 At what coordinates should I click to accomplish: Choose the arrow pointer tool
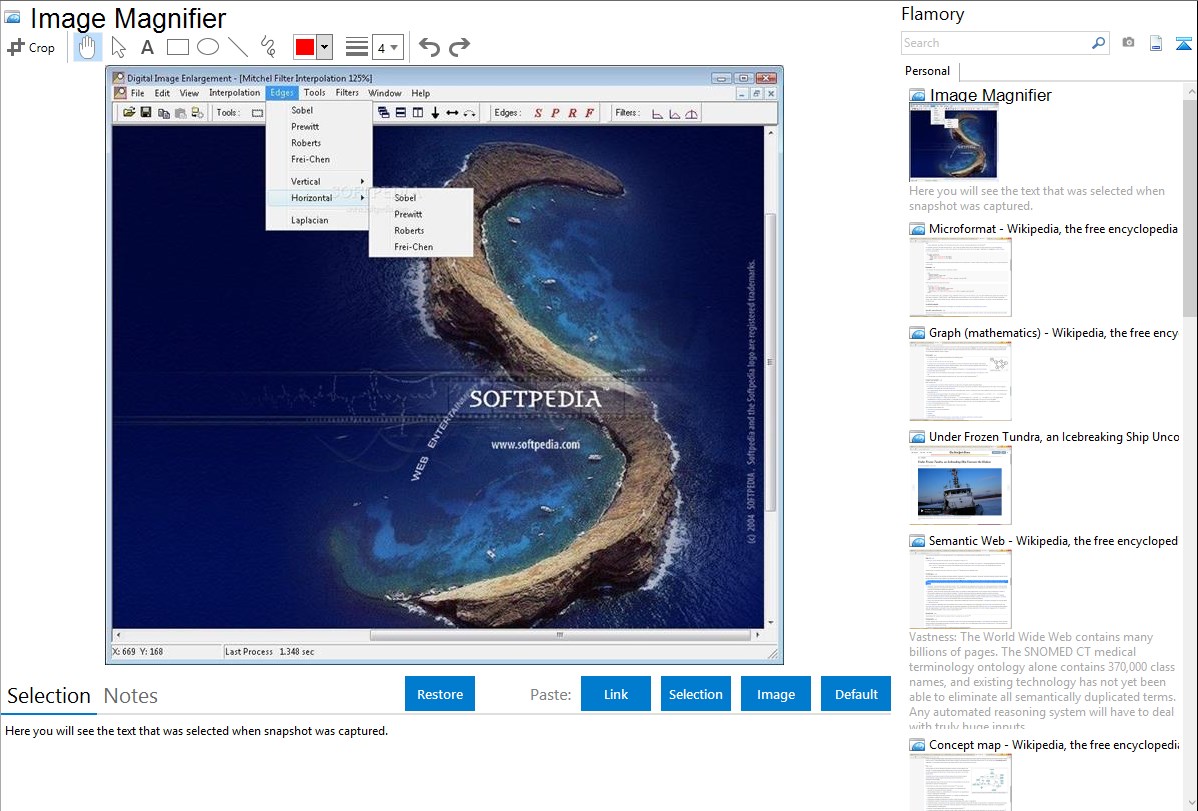(118, 47)
